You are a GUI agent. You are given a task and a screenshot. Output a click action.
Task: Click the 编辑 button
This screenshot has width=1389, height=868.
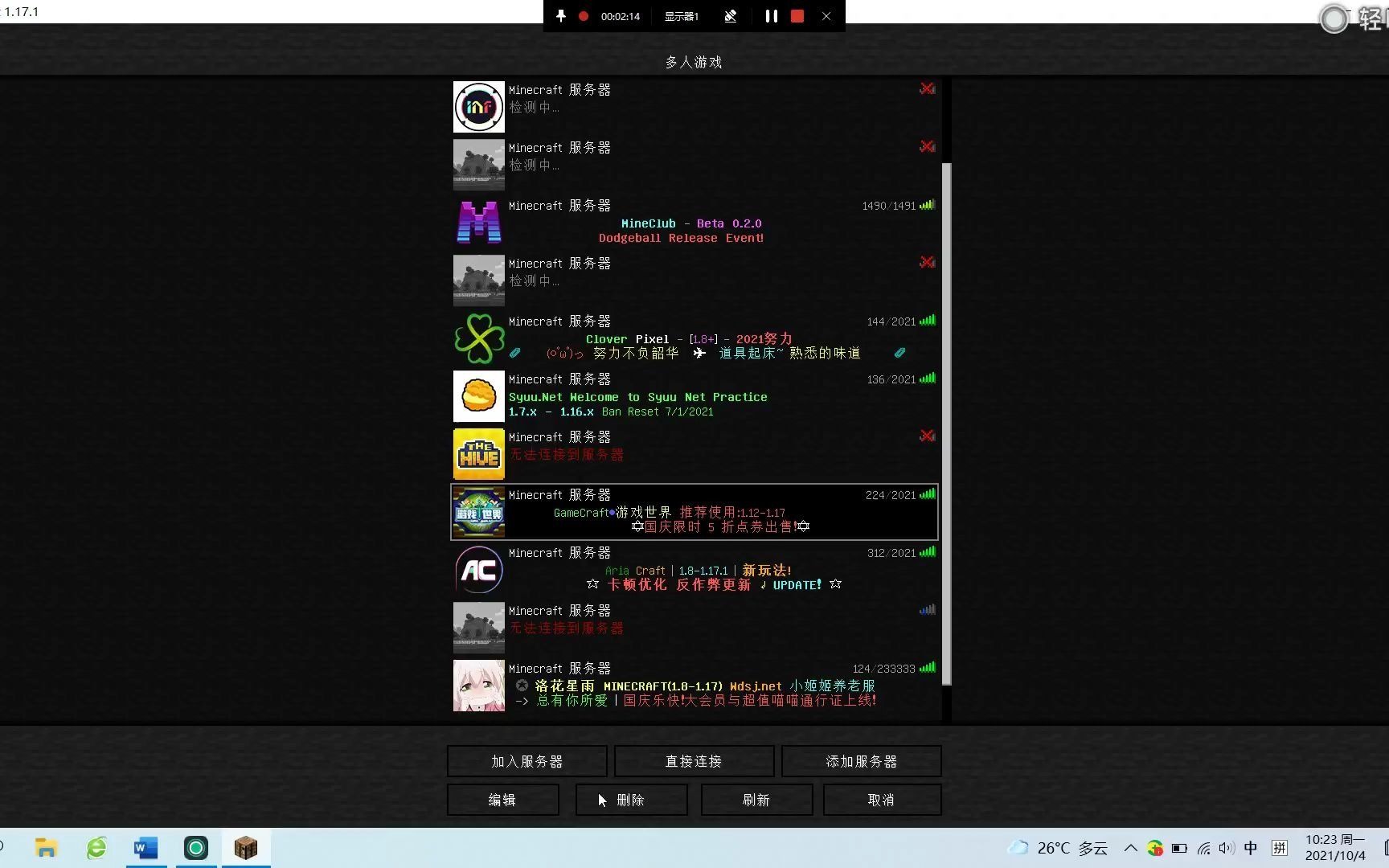(502, 800)
